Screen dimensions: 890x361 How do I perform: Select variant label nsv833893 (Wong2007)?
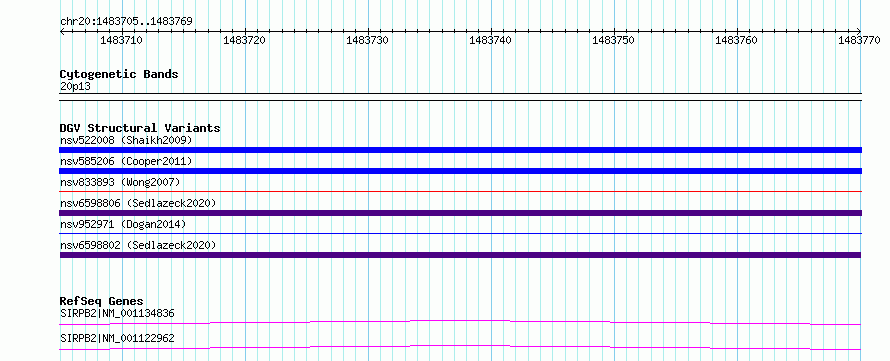click(x=120, y=182)
